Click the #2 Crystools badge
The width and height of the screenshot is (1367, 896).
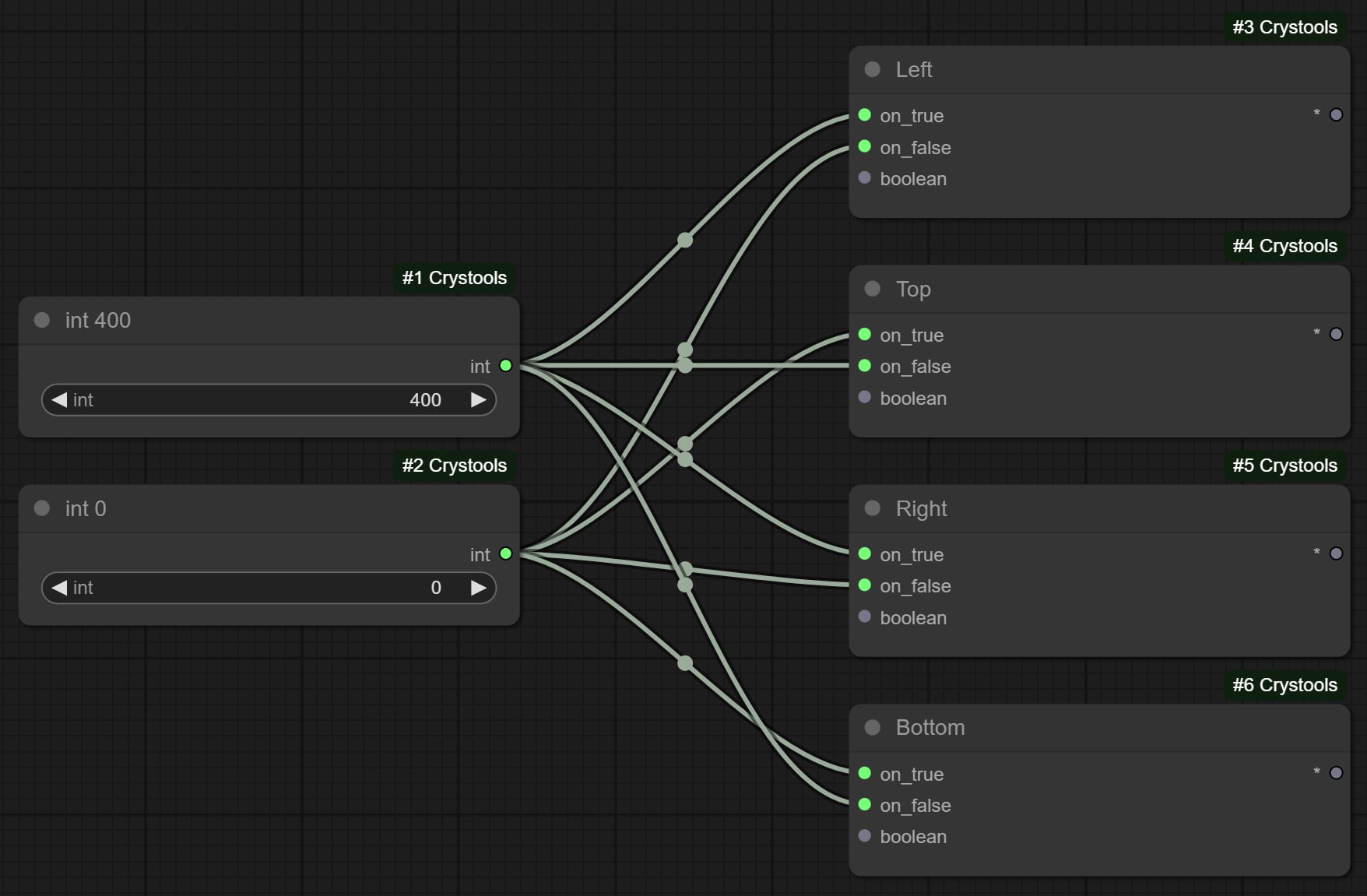pos(455,466)
